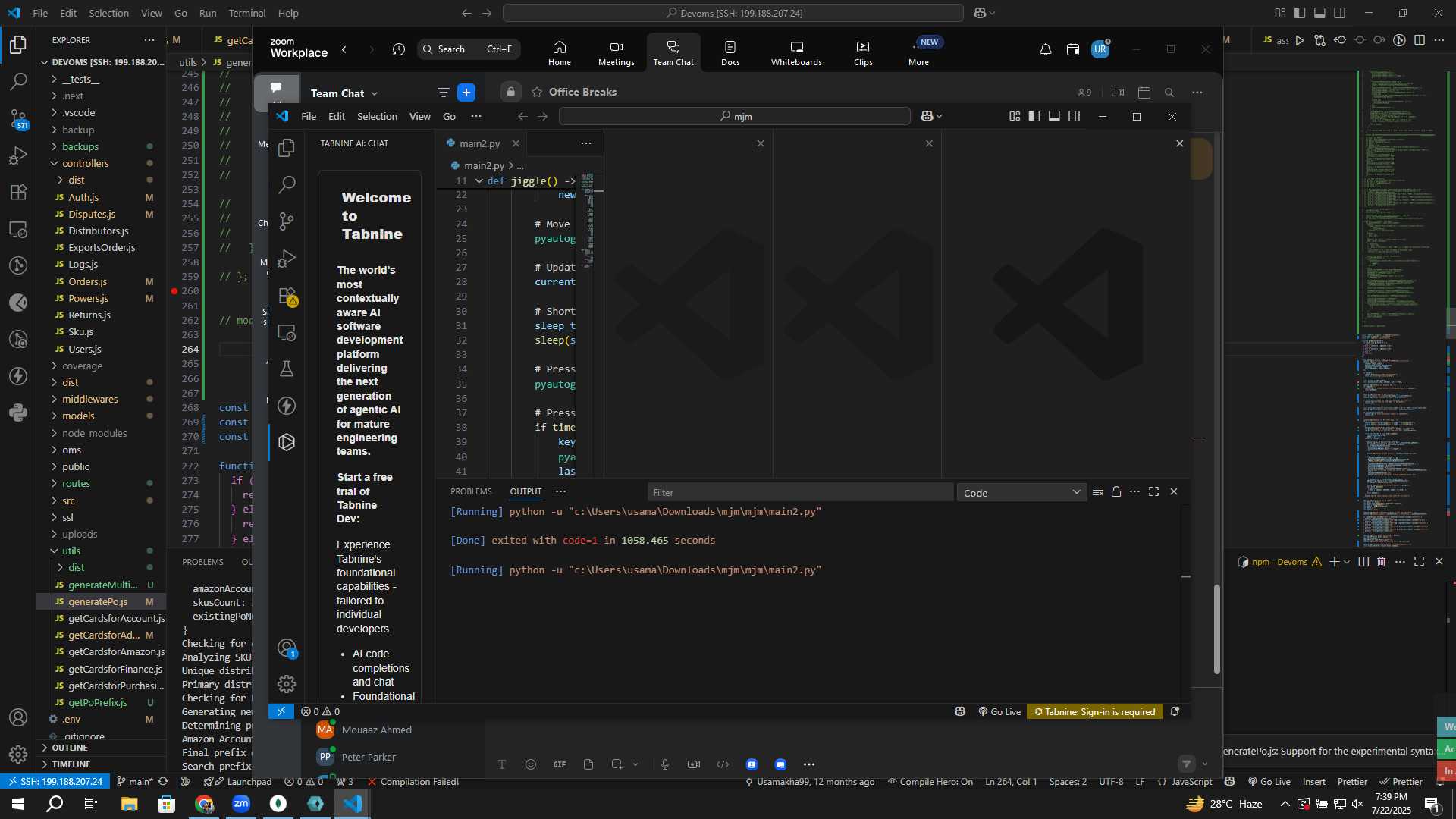Toggle Secondary Side Bar in mjm title bar

[x=1075, y=116]
